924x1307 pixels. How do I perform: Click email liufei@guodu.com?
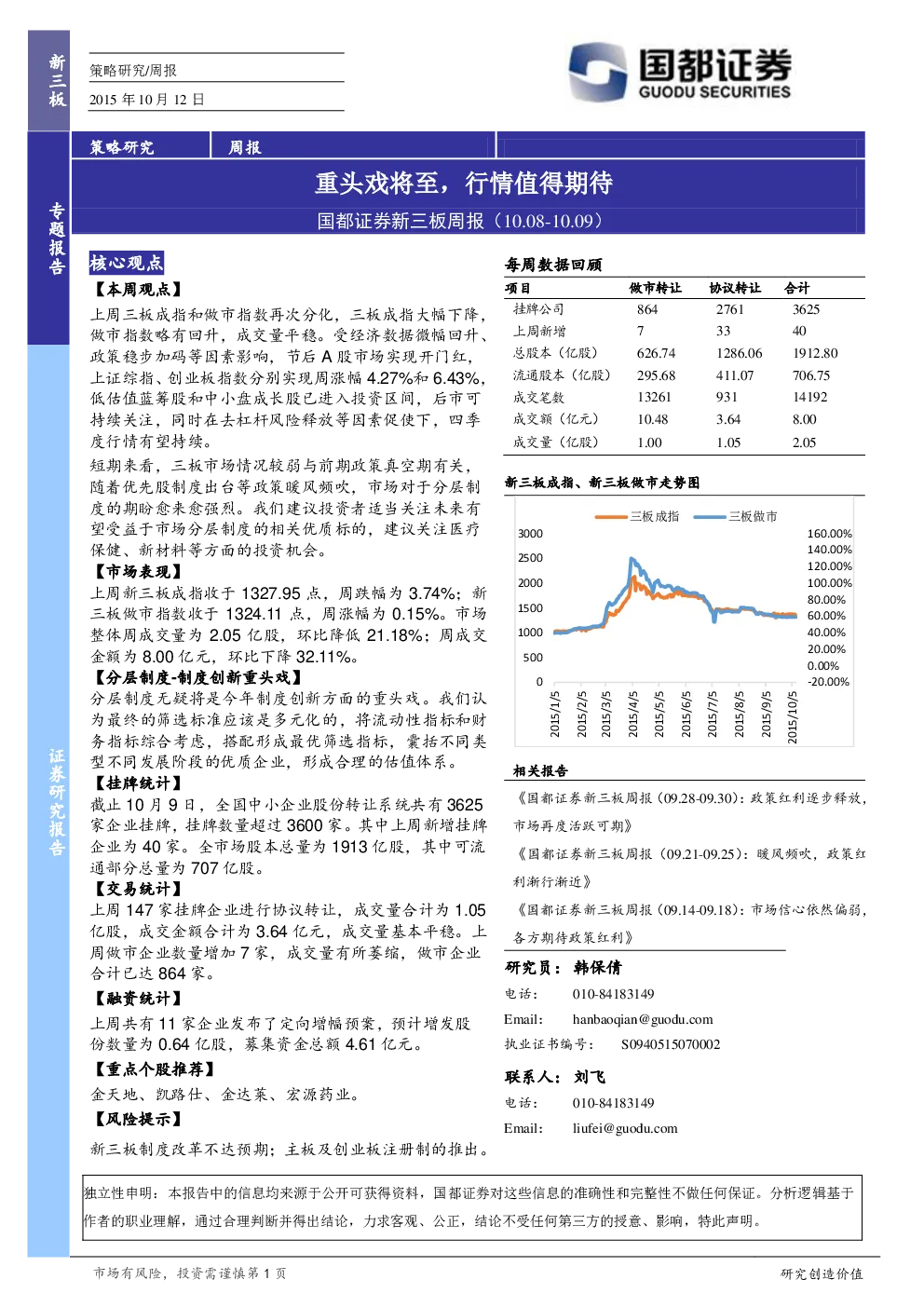coord(625,1128)
